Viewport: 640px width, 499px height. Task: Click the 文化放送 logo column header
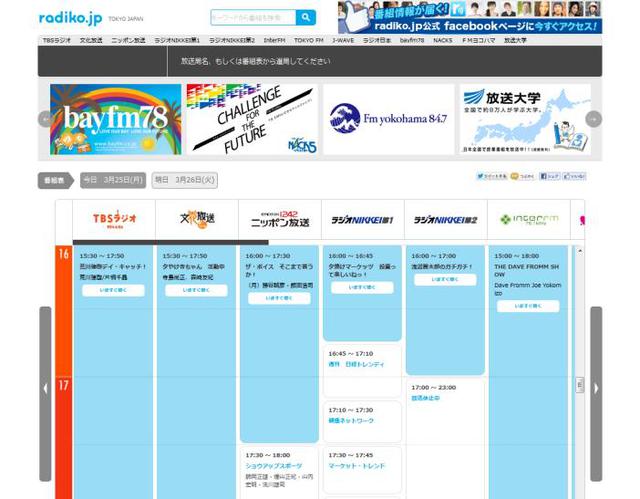pyautogui.click(x=197, y=220)
